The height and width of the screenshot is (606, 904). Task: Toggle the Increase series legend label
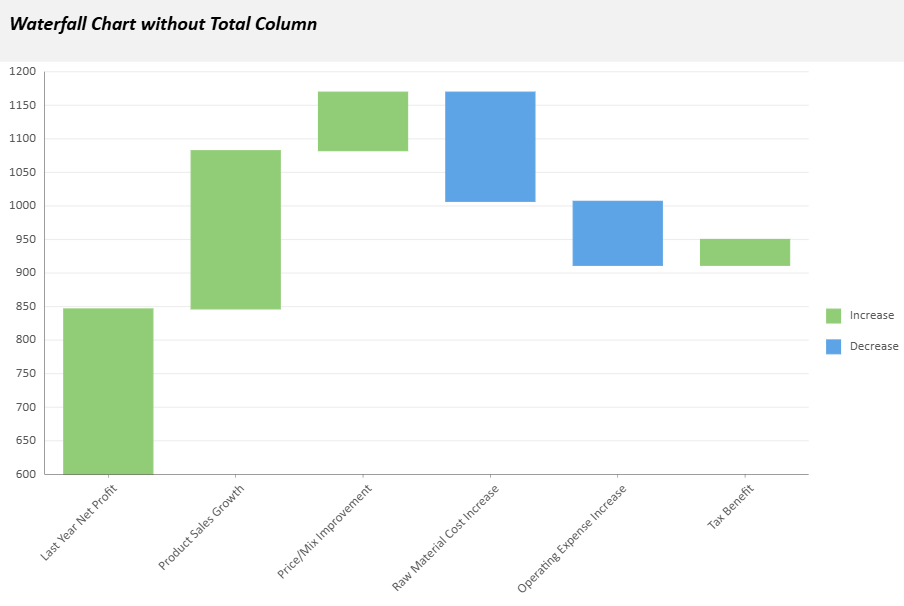871,316
